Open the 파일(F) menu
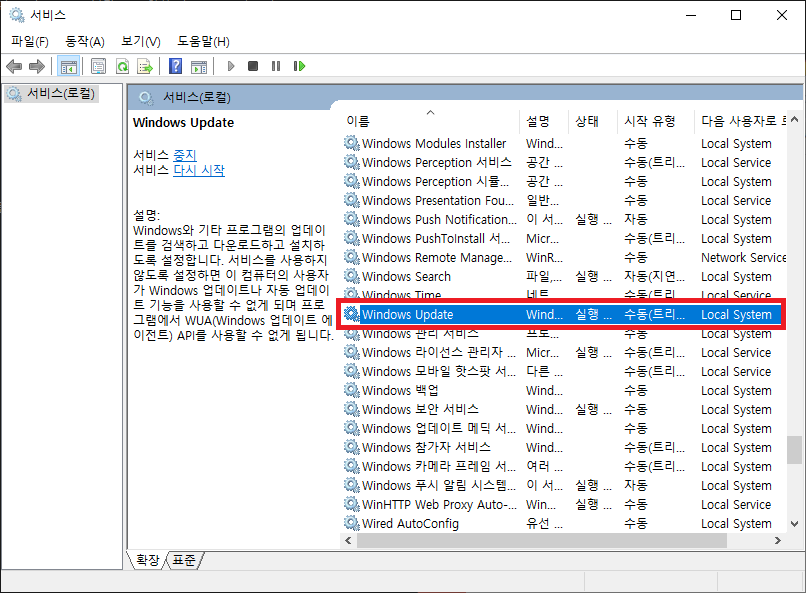 (30, 42)
